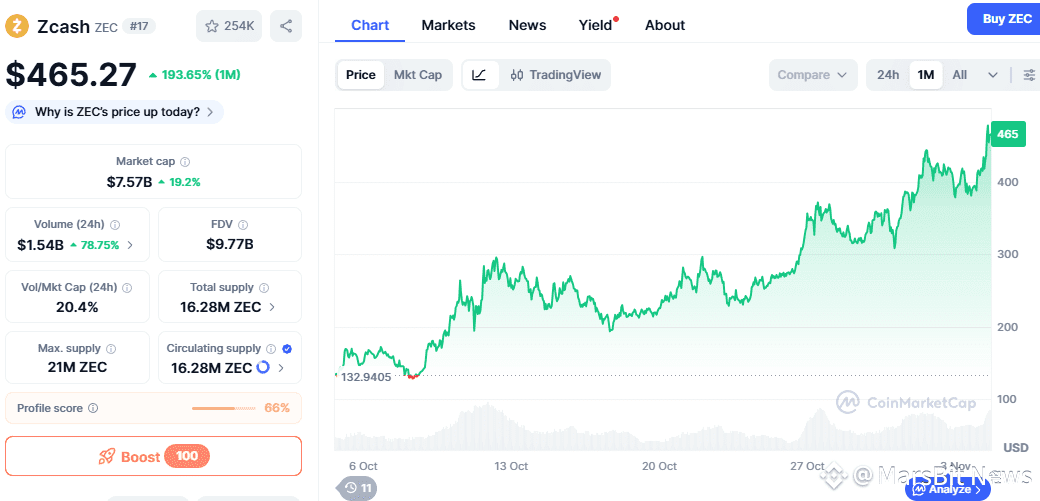
Task: Add Zcash to watchlist via star button
Action: point(229,27)
